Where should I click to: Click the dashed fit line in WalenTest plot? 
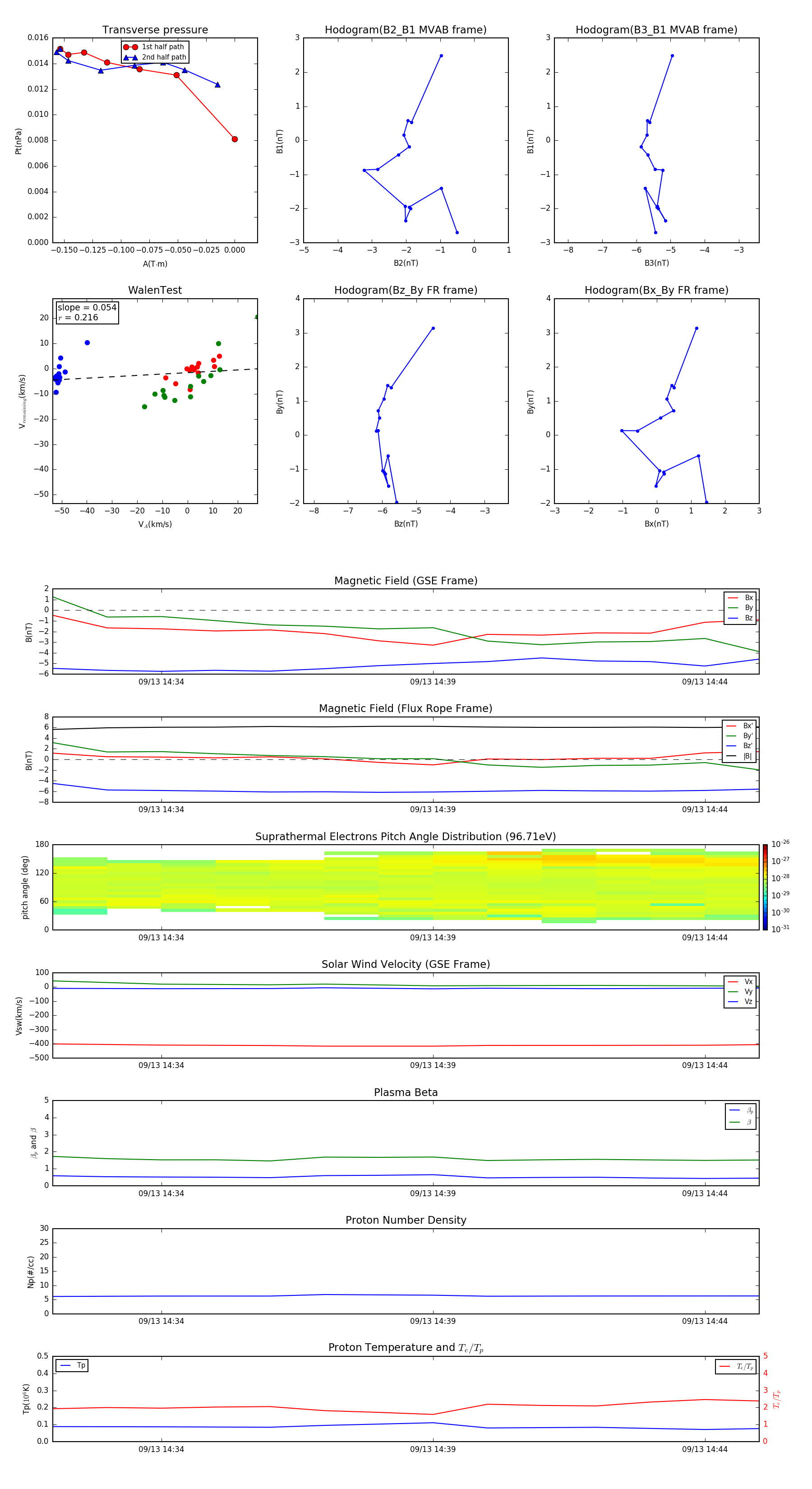click(155, 374)
